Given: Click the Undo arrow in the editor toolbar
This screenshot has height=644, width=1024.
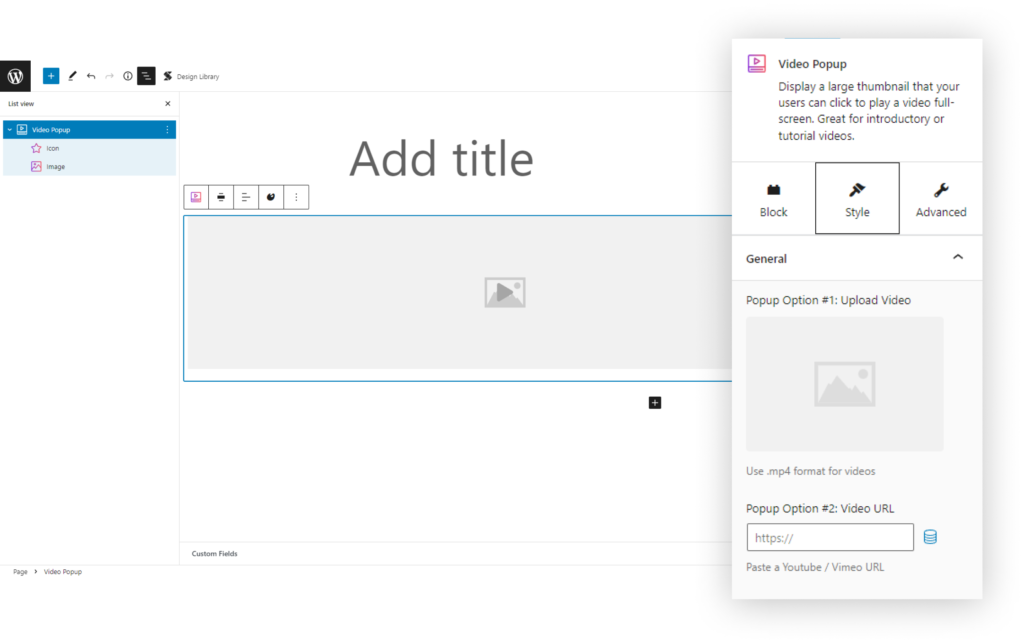Looking at the screenshot, I should point(90,76).
